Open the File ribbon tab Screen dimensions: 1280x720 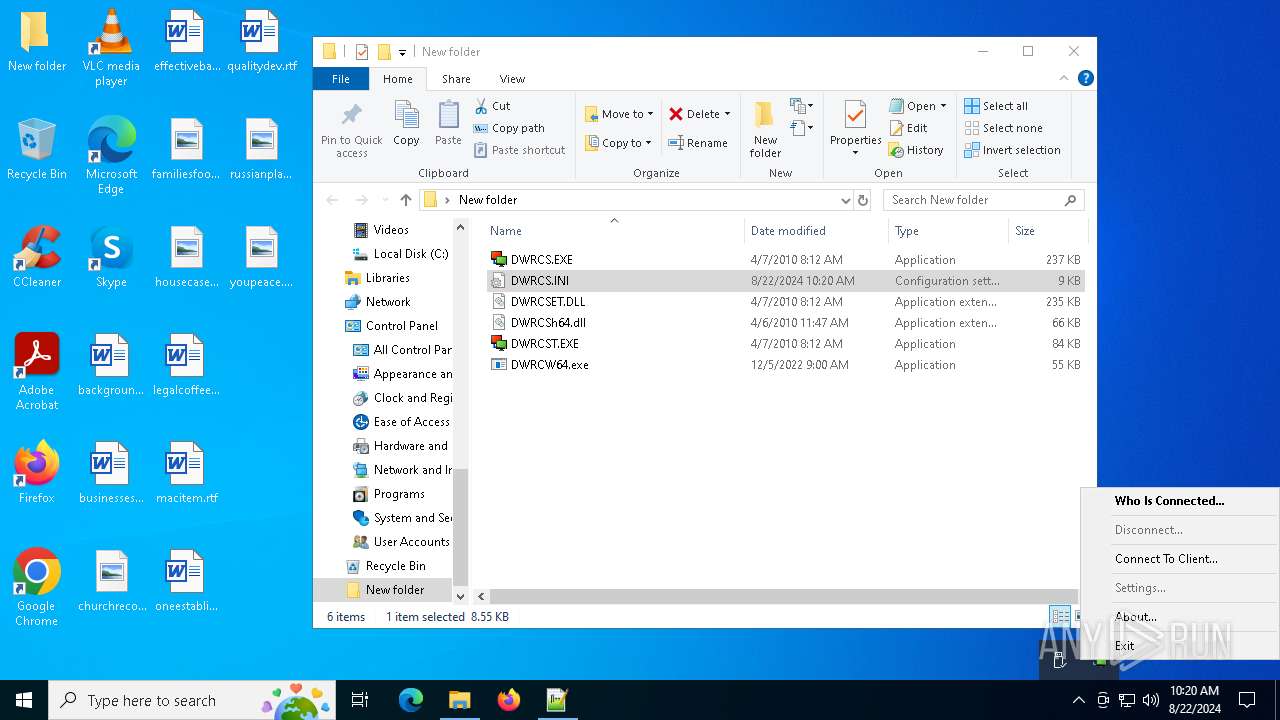point(341,79)
